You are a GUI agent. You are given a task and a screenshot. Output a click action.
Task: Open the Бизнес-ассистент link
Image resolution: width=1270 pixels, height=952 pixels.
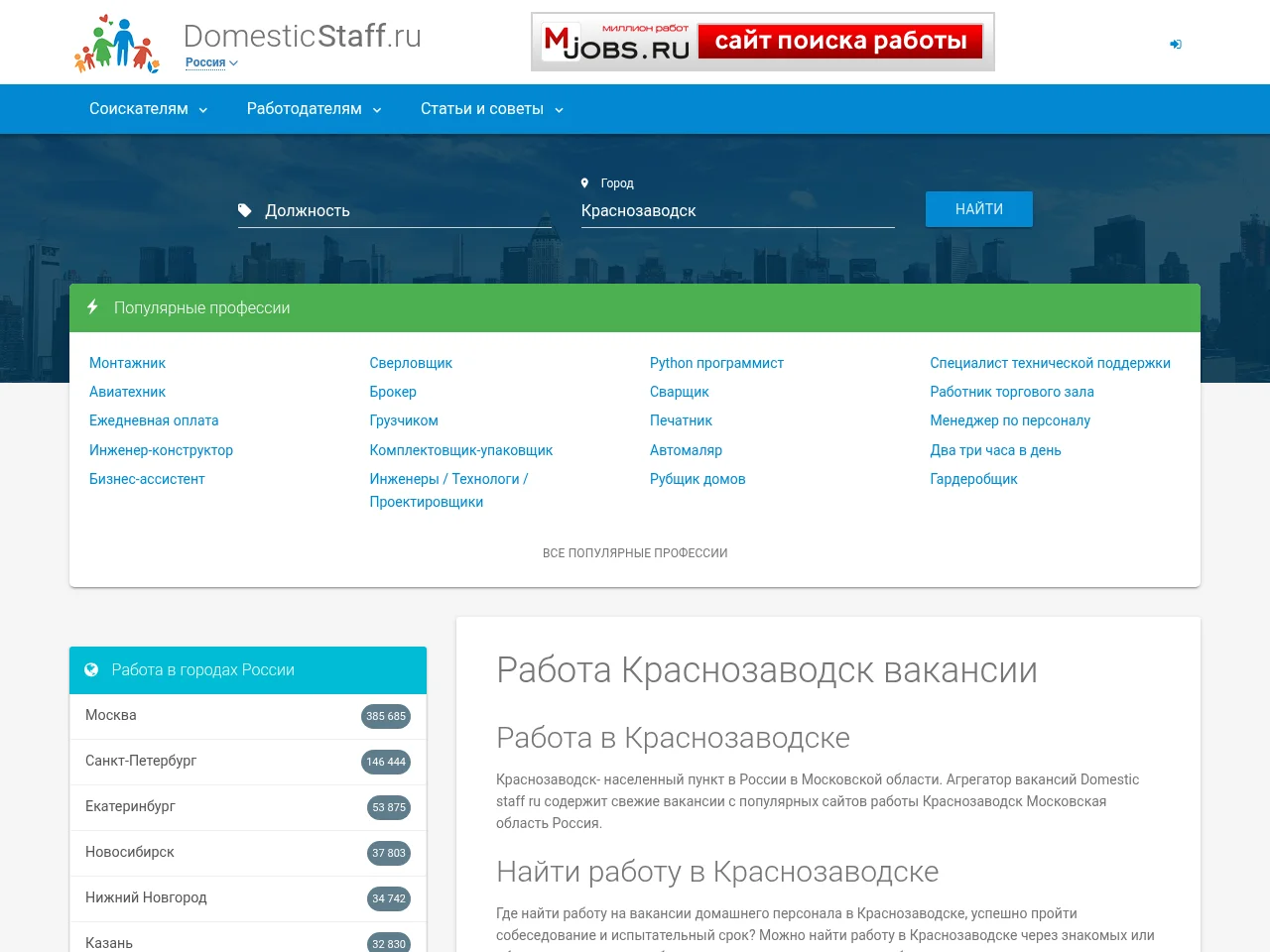coord(147,479)
